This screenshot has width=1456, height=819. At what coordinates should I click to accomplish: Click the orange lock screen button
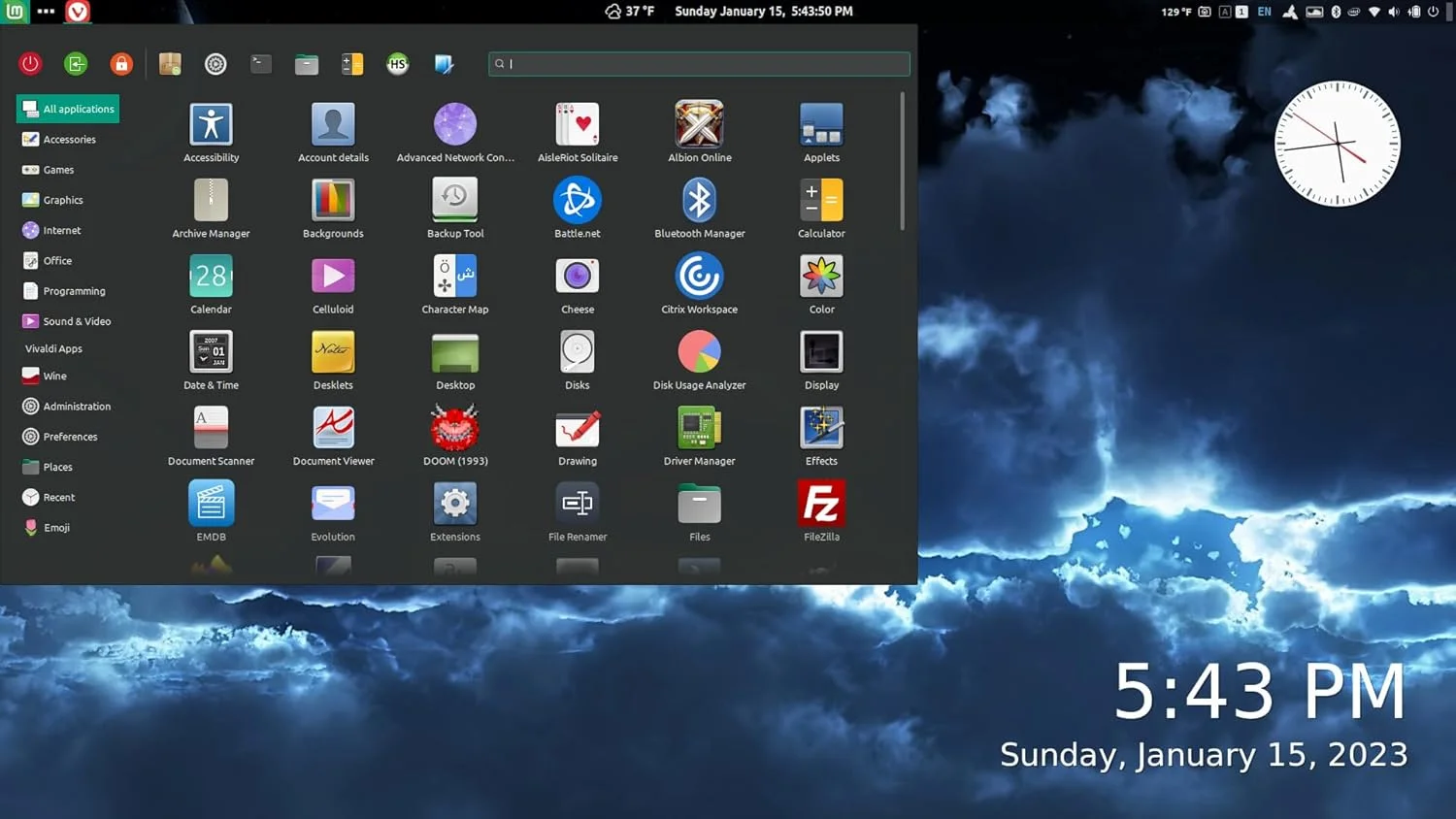tap(121, 64)
